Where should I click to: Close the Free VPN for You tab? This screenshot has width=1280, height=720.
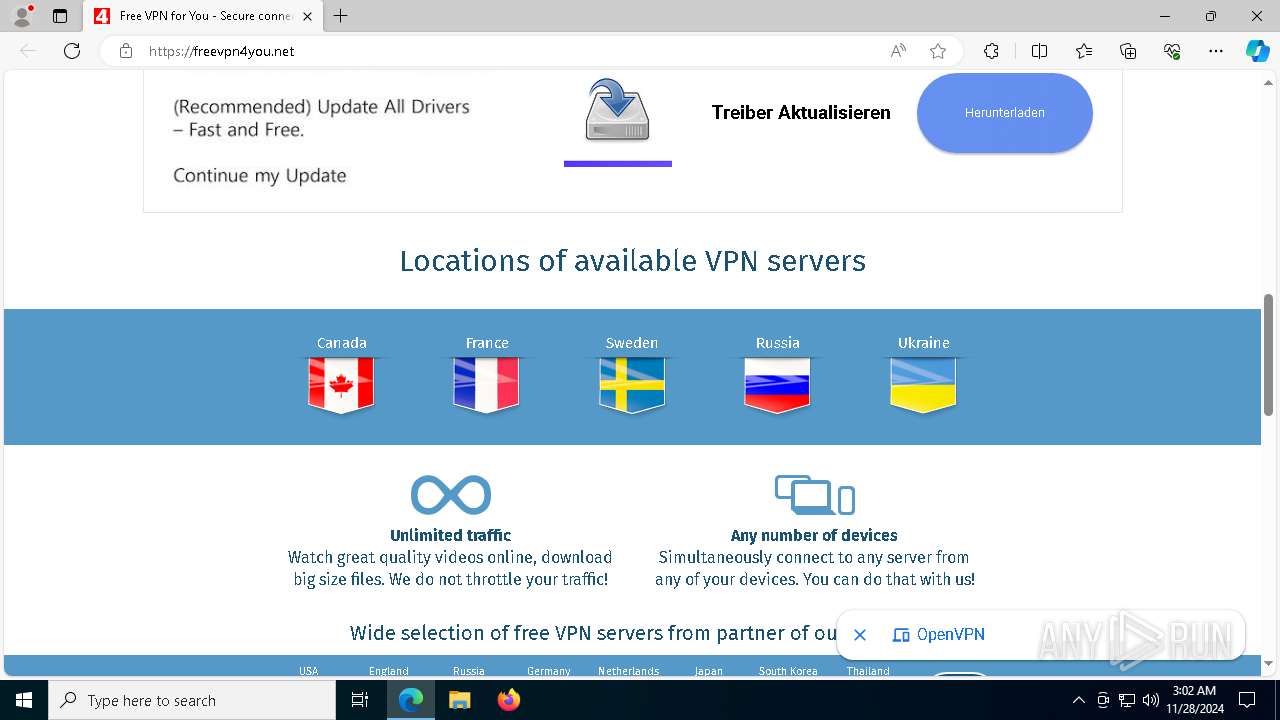[x=307, y=16]
